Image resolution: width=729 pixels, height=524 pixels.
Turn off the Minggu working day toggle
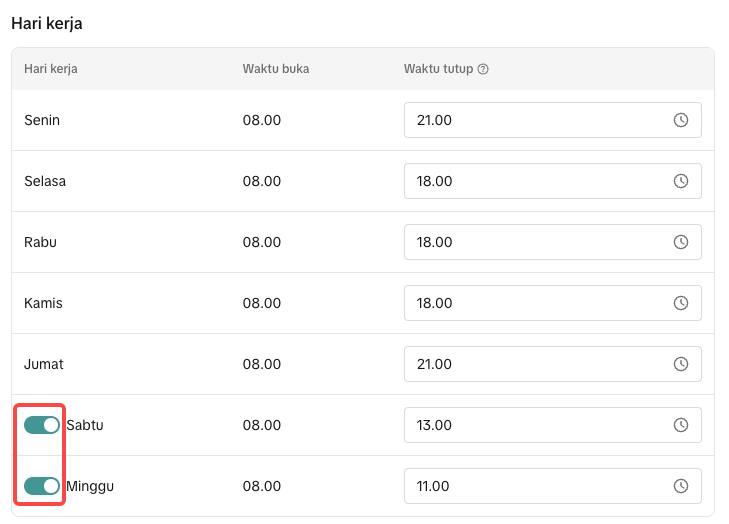coord(42,486)
